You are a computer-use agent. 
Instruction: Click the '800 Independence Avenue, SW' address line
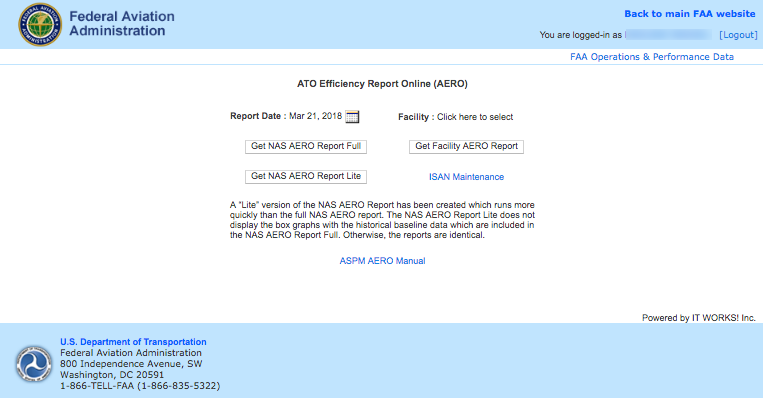click(x=131, y=364)
